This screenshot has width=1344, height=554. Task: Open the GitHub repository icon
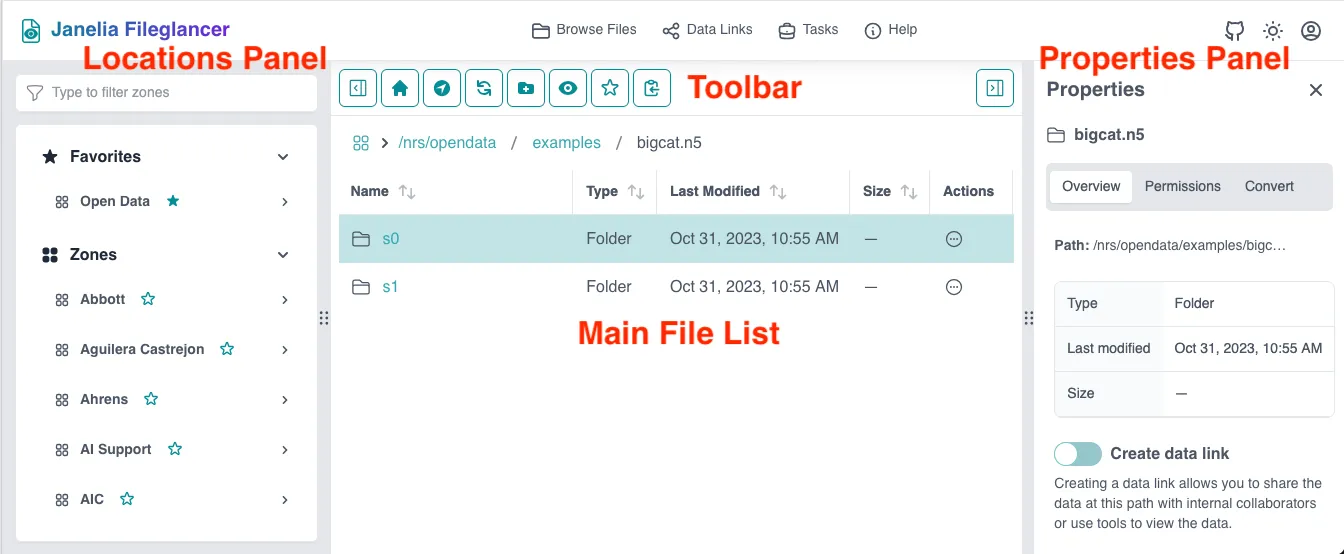pos(1235,30)
